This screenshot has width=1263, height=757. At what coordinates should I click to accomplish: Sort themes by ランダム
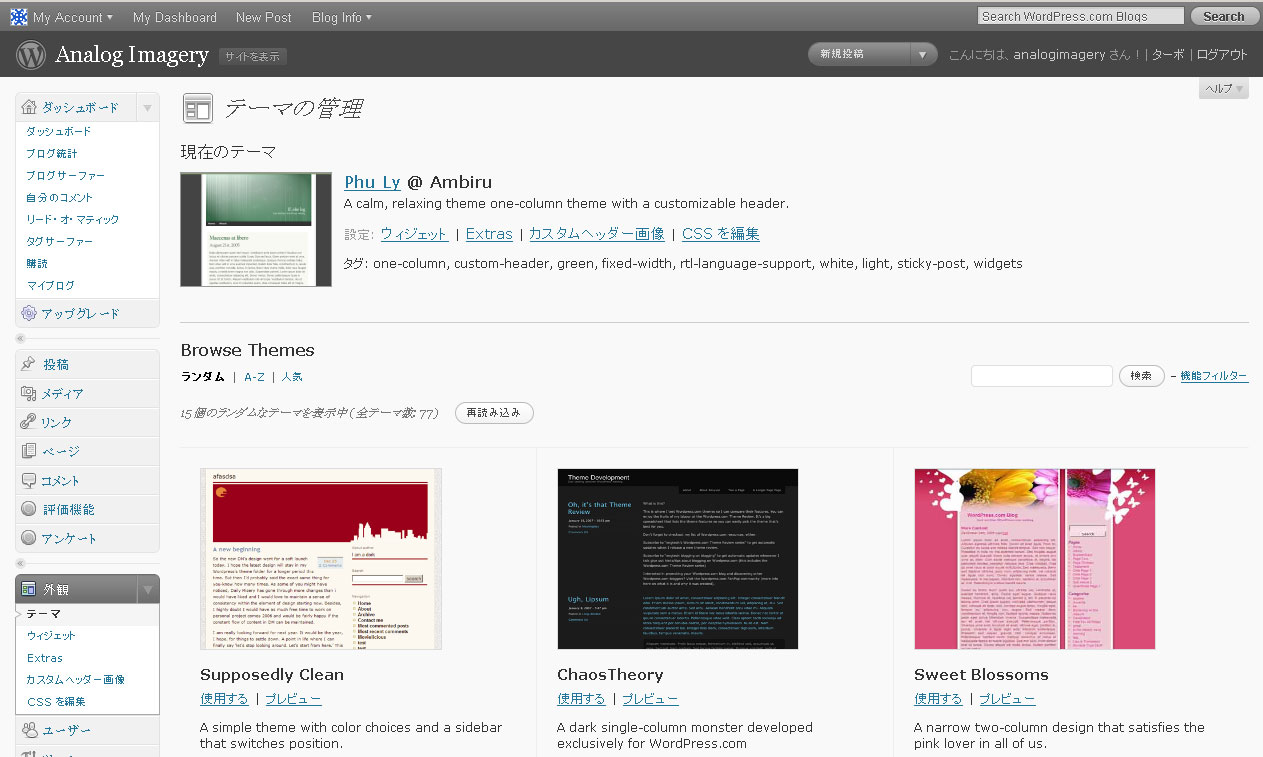point(203,377)
